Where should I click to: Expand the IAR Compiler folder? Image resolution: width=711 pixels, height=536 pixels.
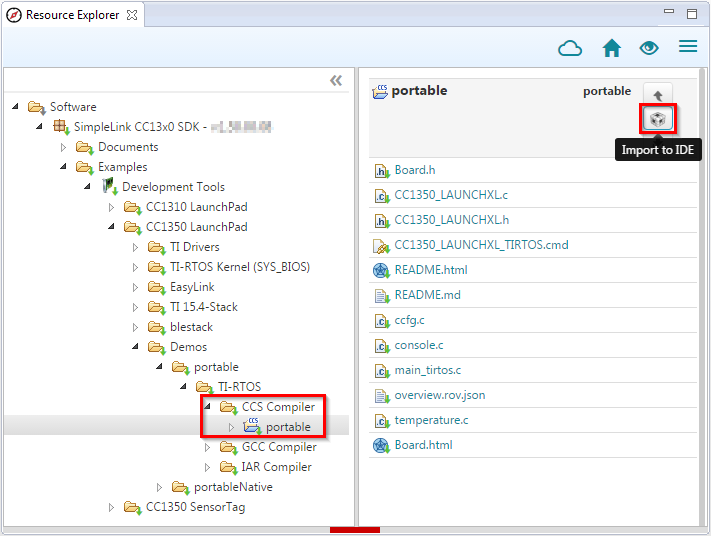[x=207, y=467]
